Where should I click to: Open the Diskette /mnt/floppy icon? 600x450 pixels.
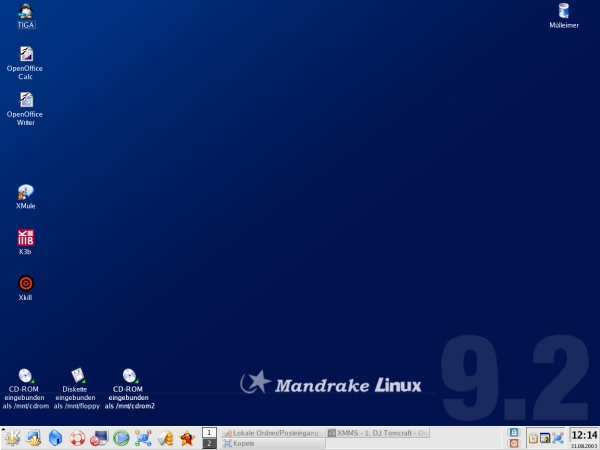point(77,389)
